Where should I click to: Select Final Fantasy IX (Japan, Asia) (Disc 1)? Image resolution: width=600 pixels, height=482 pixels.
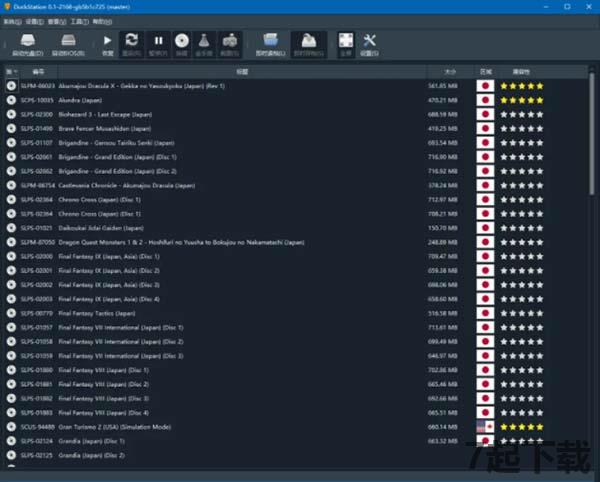(x=109, y=256)
